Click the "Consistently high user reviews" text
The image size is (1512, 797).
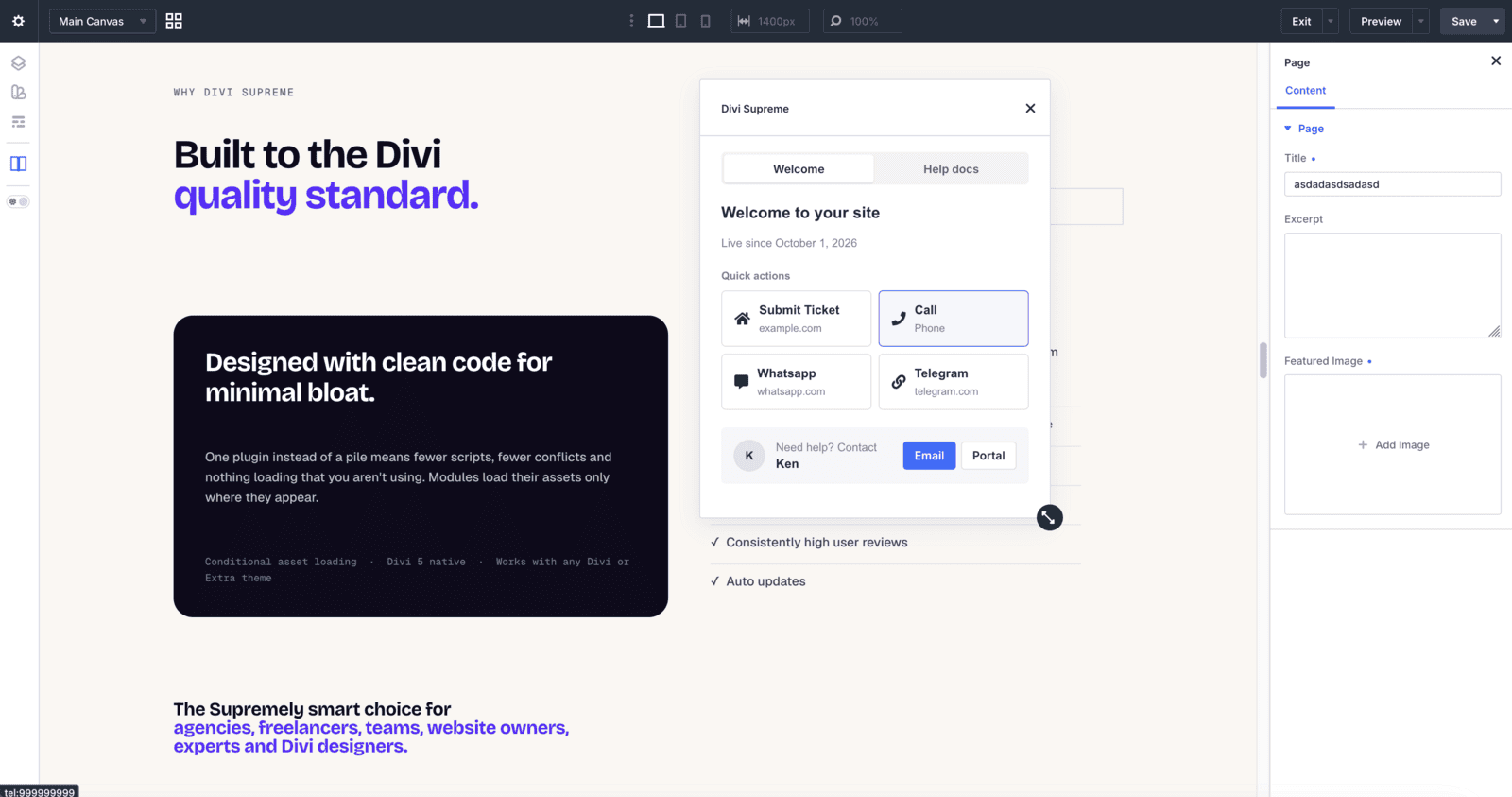[816, 543]
